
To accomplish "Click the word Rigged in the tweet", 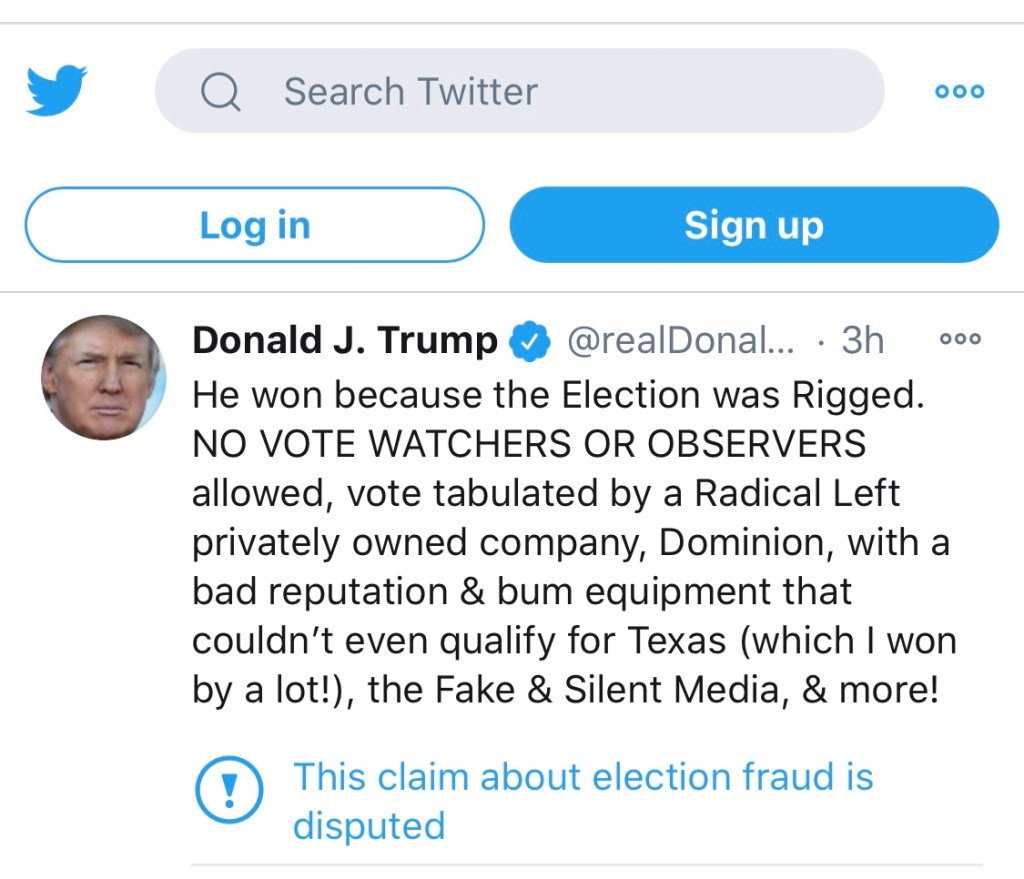I will click(x=857, y=394).
